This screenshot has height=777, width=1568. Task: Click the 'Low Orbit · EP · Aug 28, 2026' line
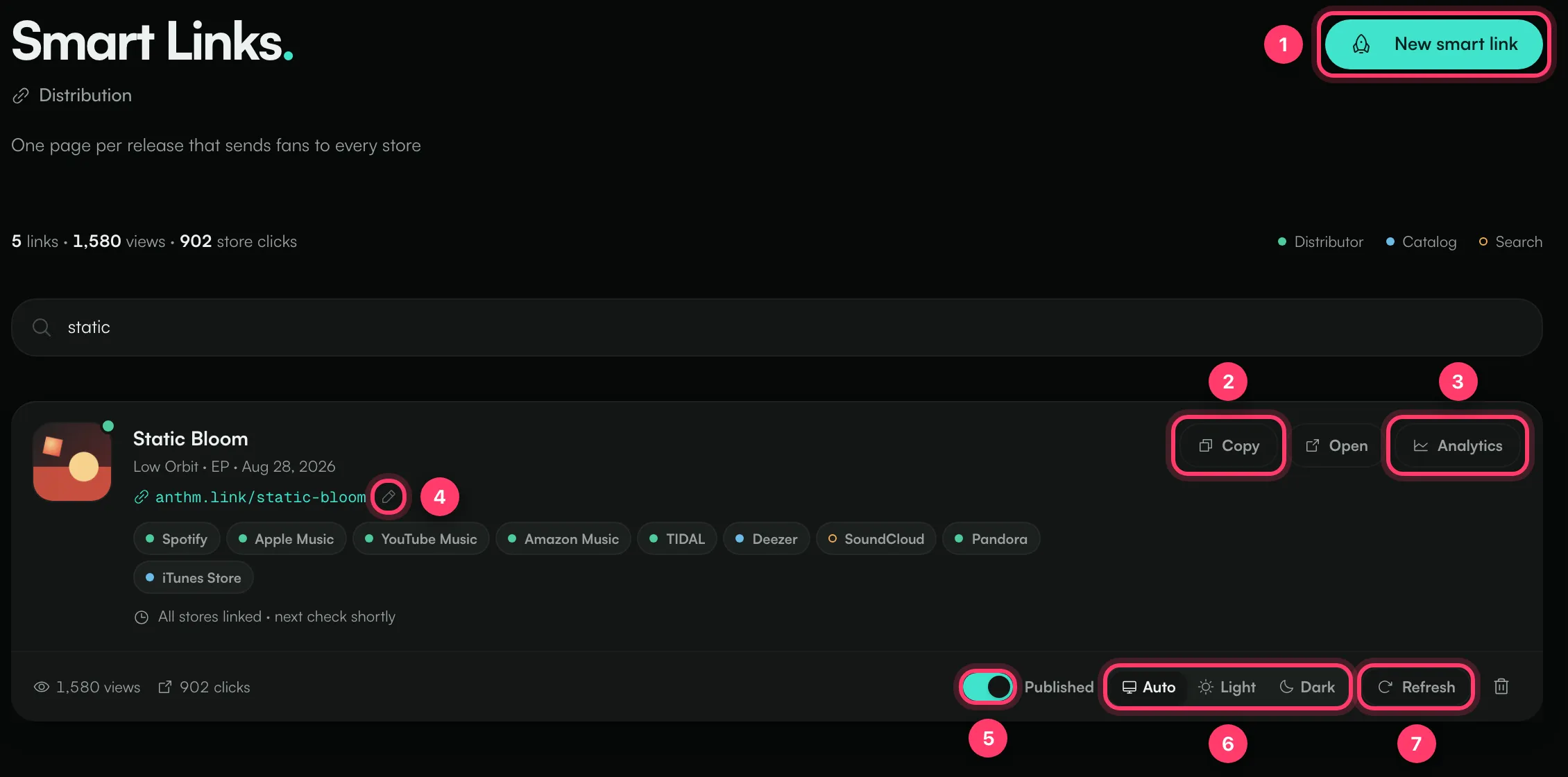pyautogui.click(x=234, y=467)
